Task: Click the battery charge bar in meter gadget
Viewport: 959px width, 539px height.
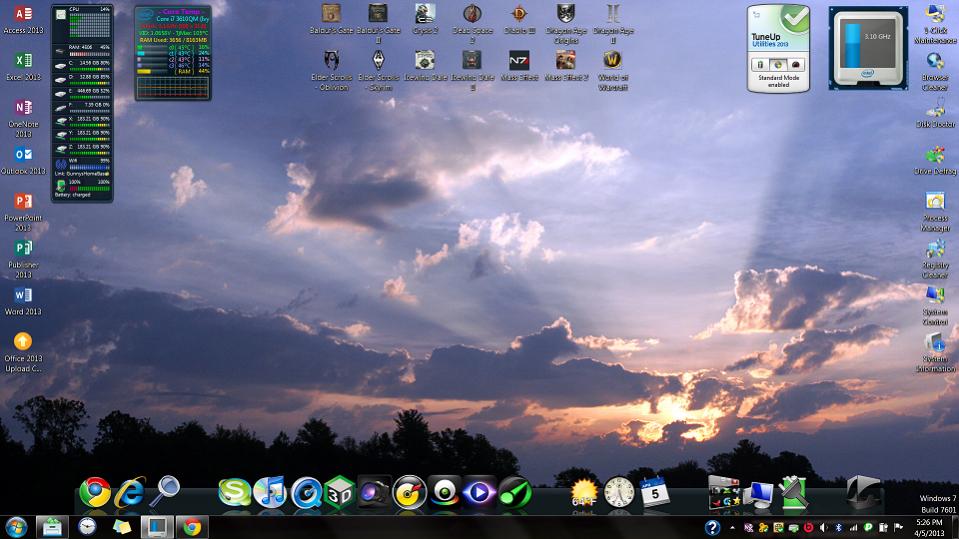Action: pos(89,188)
